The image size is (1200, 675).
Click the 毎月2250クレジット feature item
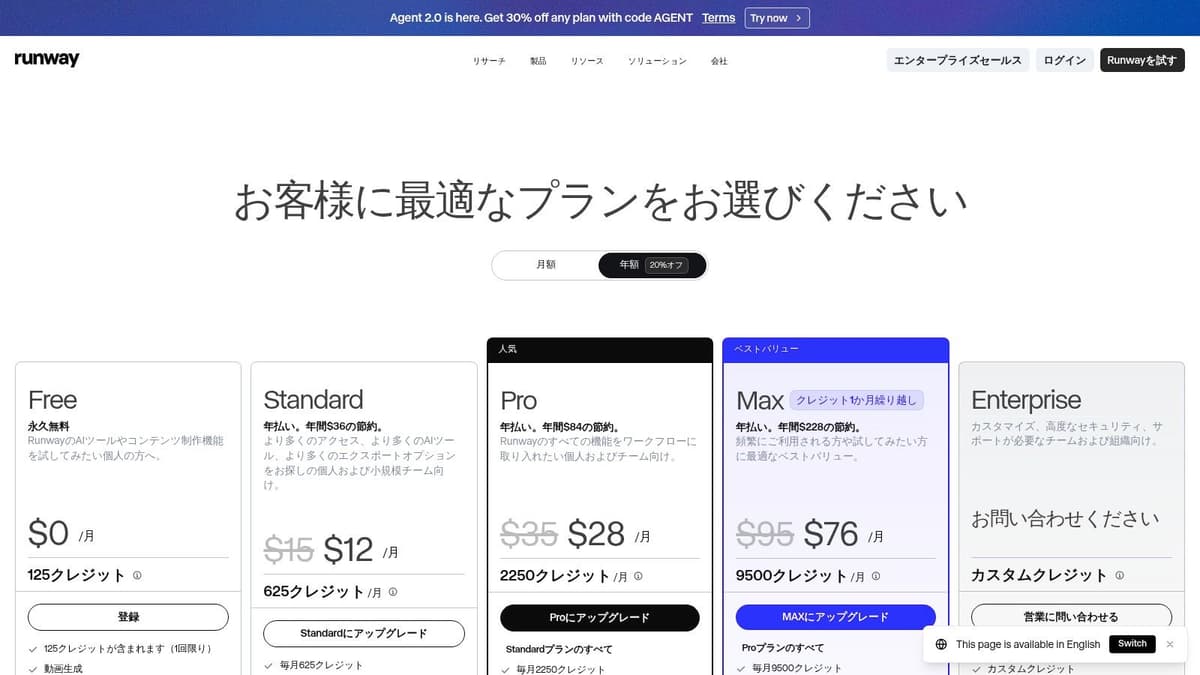coord(561,669)
